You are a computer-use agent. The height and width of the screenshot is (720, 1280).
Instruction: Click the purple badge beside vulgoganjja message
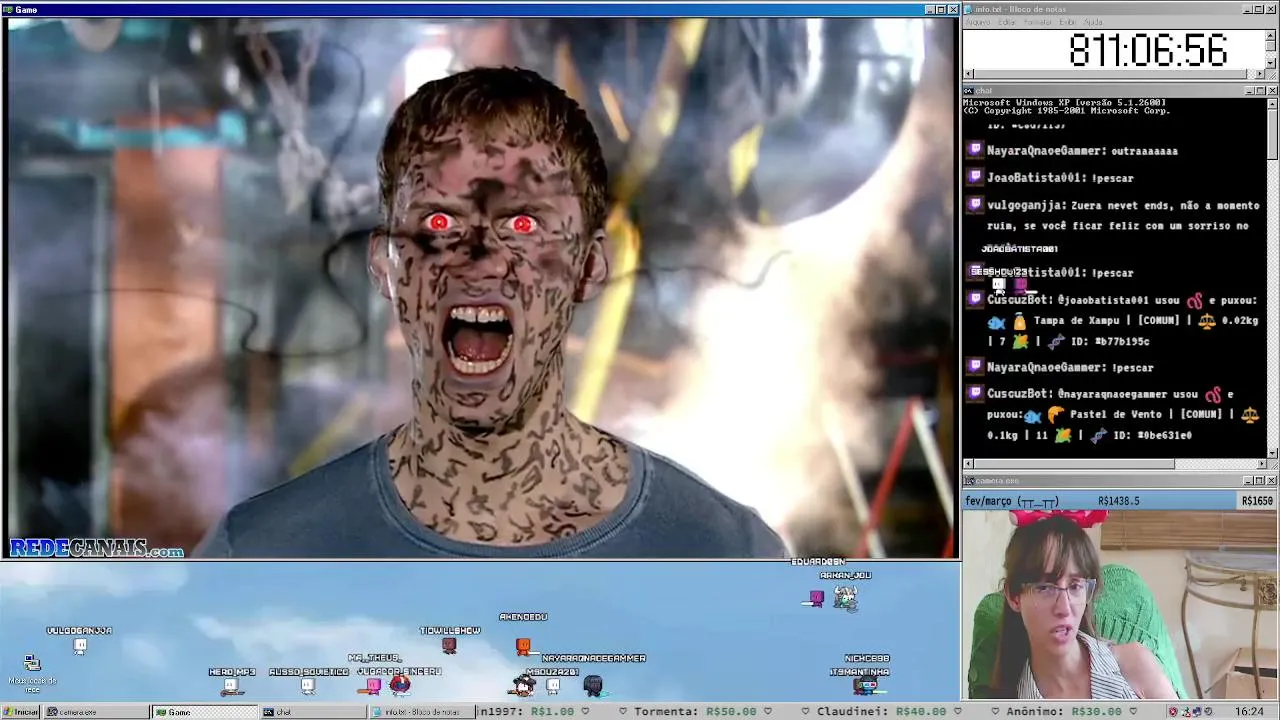coord(975,205)
